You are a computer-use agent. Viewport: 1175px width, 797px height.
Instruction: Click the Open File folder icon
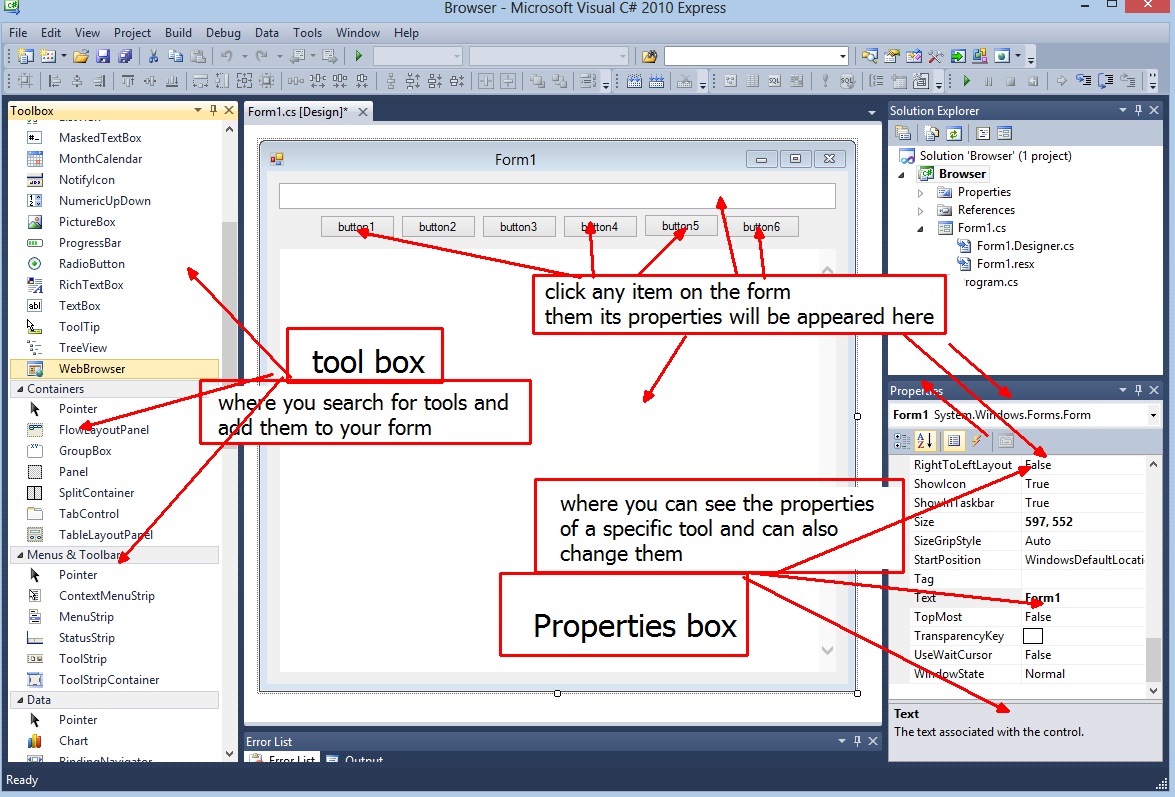tap(81, 56)
